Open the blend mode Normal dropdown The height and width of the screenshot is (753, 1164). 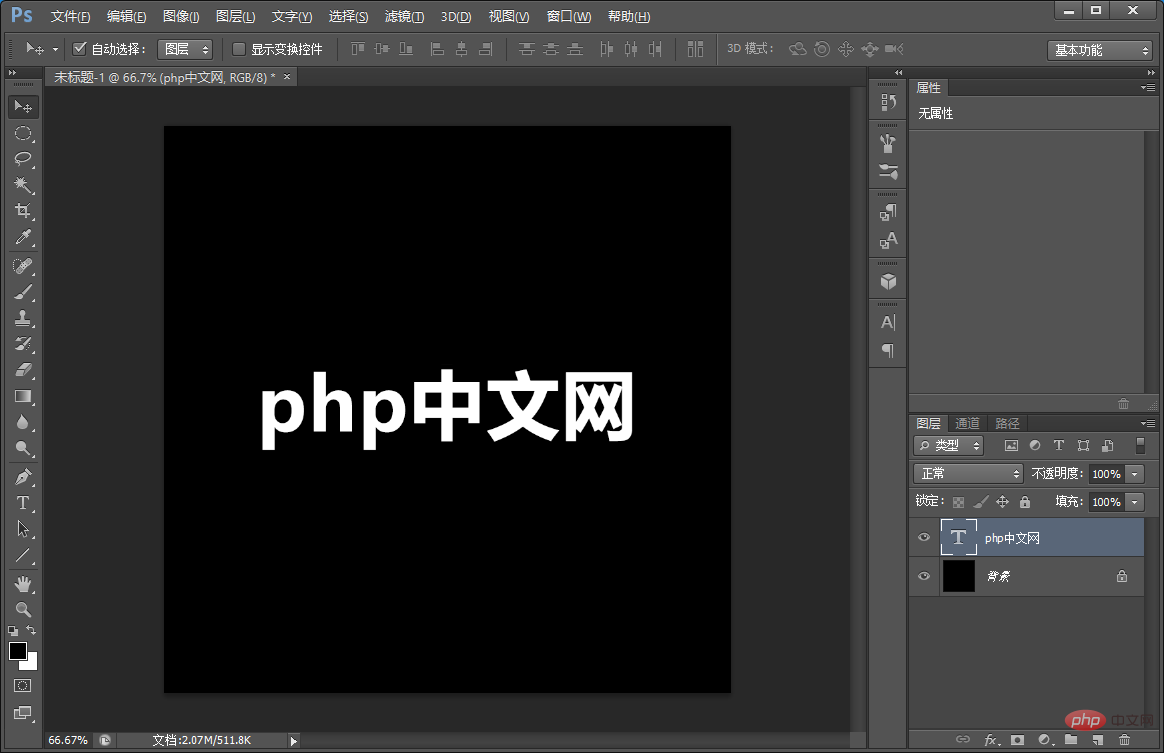pos(969,474)
